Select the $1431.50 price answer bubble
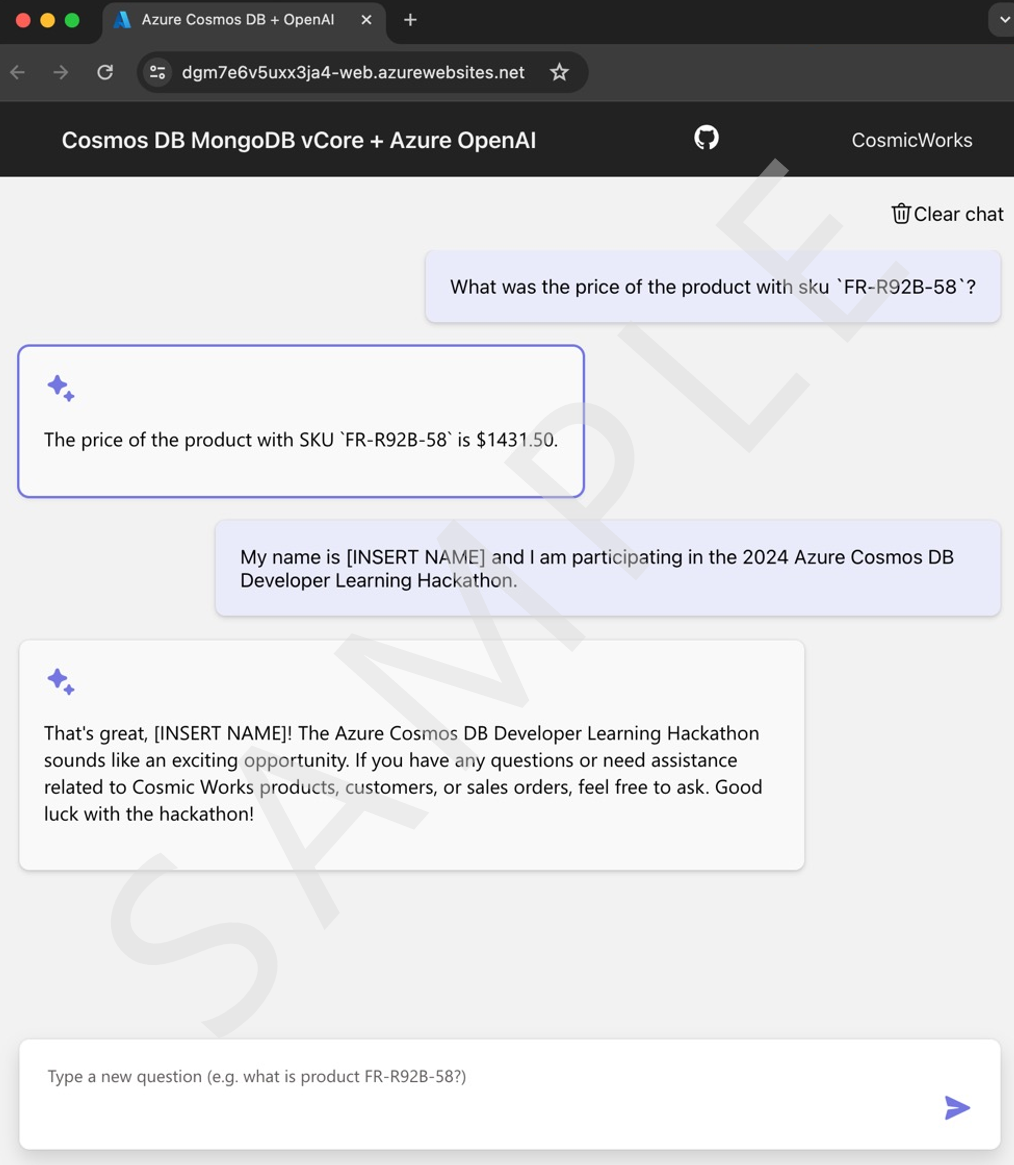This screenshot has height=1165, width=1014. 301,421
